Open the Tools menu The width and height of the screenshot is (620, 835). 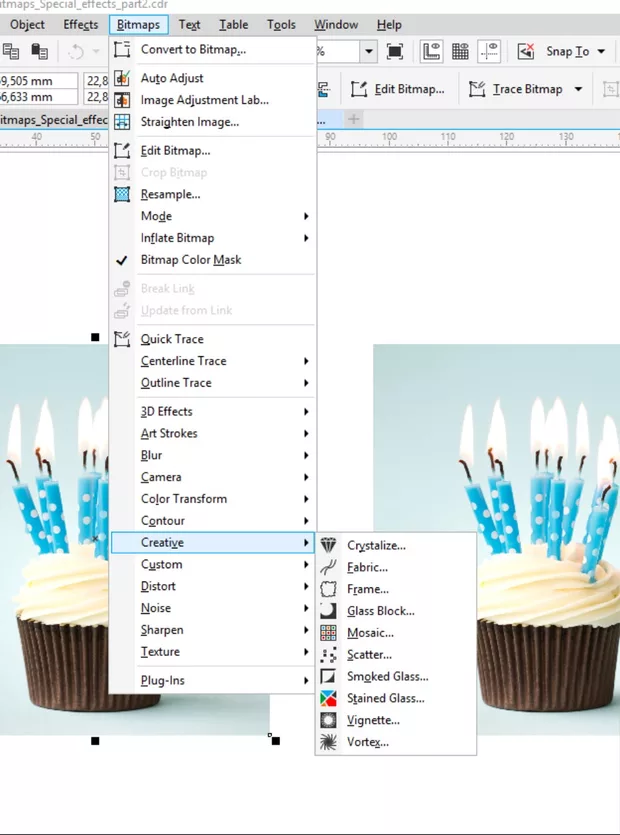click(281, 24)
